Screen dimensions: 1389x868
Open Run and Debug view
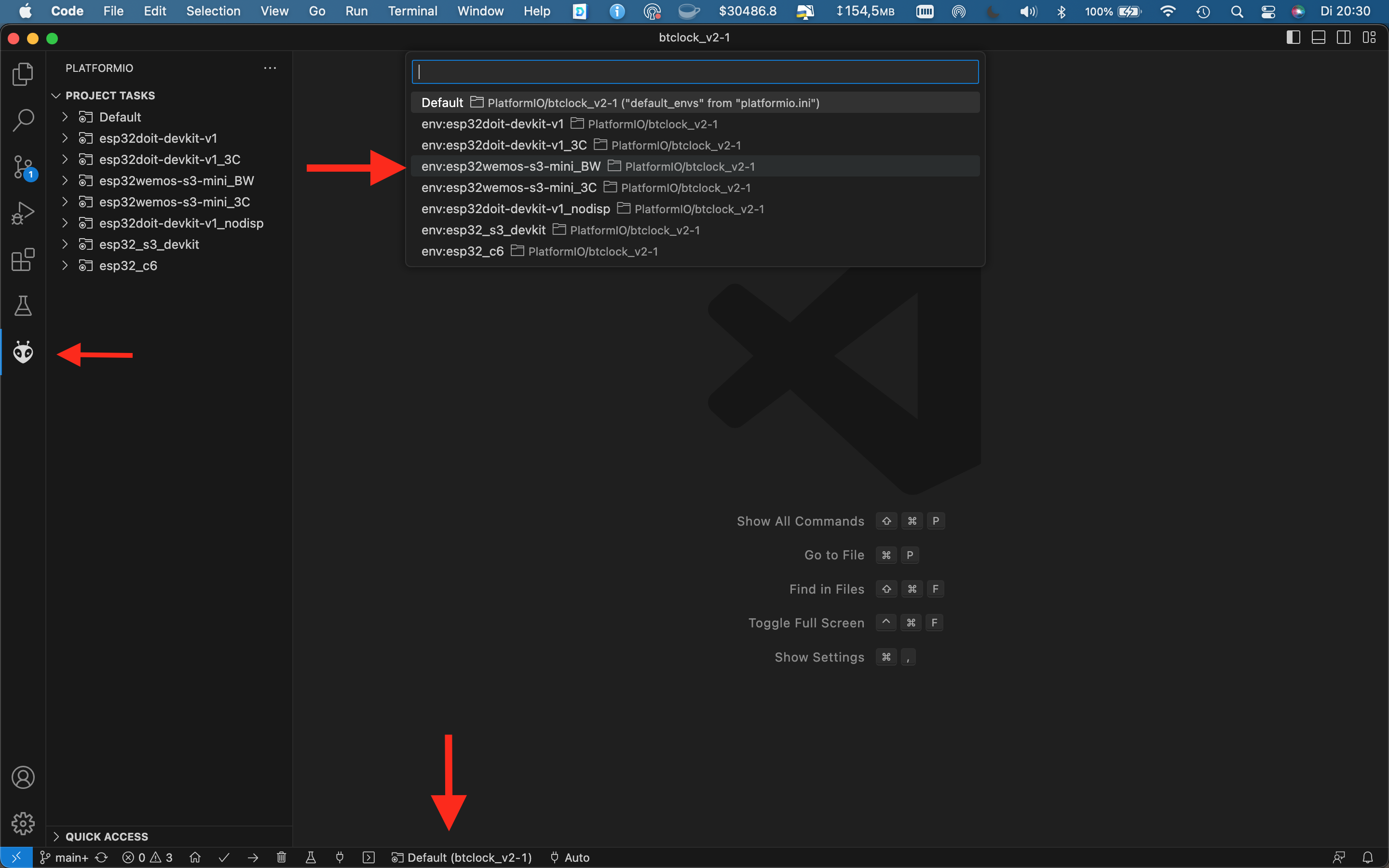coord(23,214)
